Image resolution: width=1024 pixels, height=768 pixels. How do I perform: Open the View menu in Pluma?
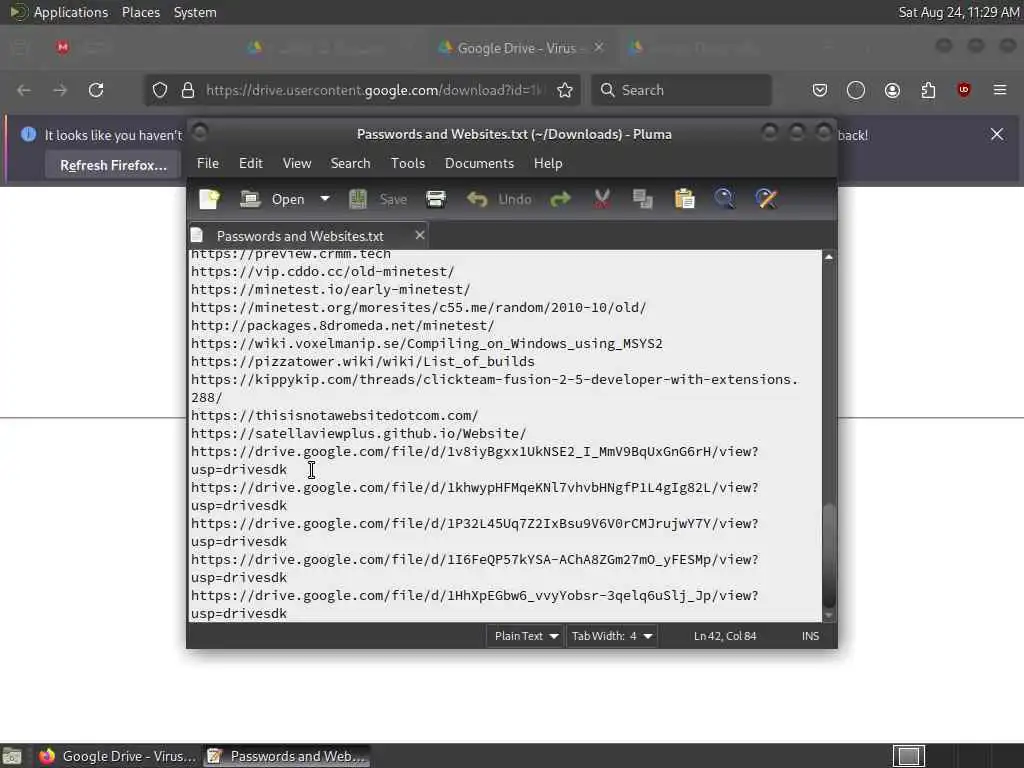[x=296, y=163]
